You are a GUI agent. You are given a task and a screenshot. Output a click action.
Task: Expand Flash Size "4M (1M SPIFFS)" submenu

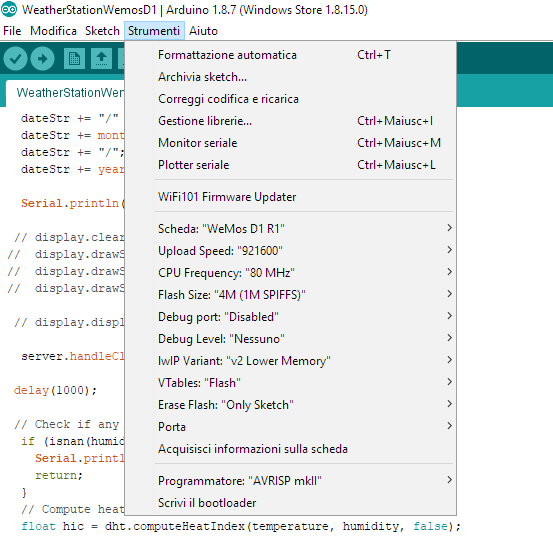point(291,295)
